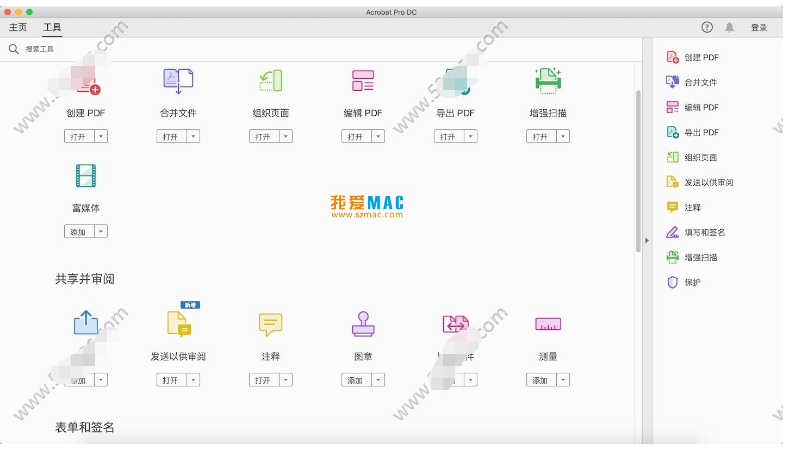The width and height of the screenshot is (797, 451).
Task: Click the compare files arrows icon
Action: point(455,323)
